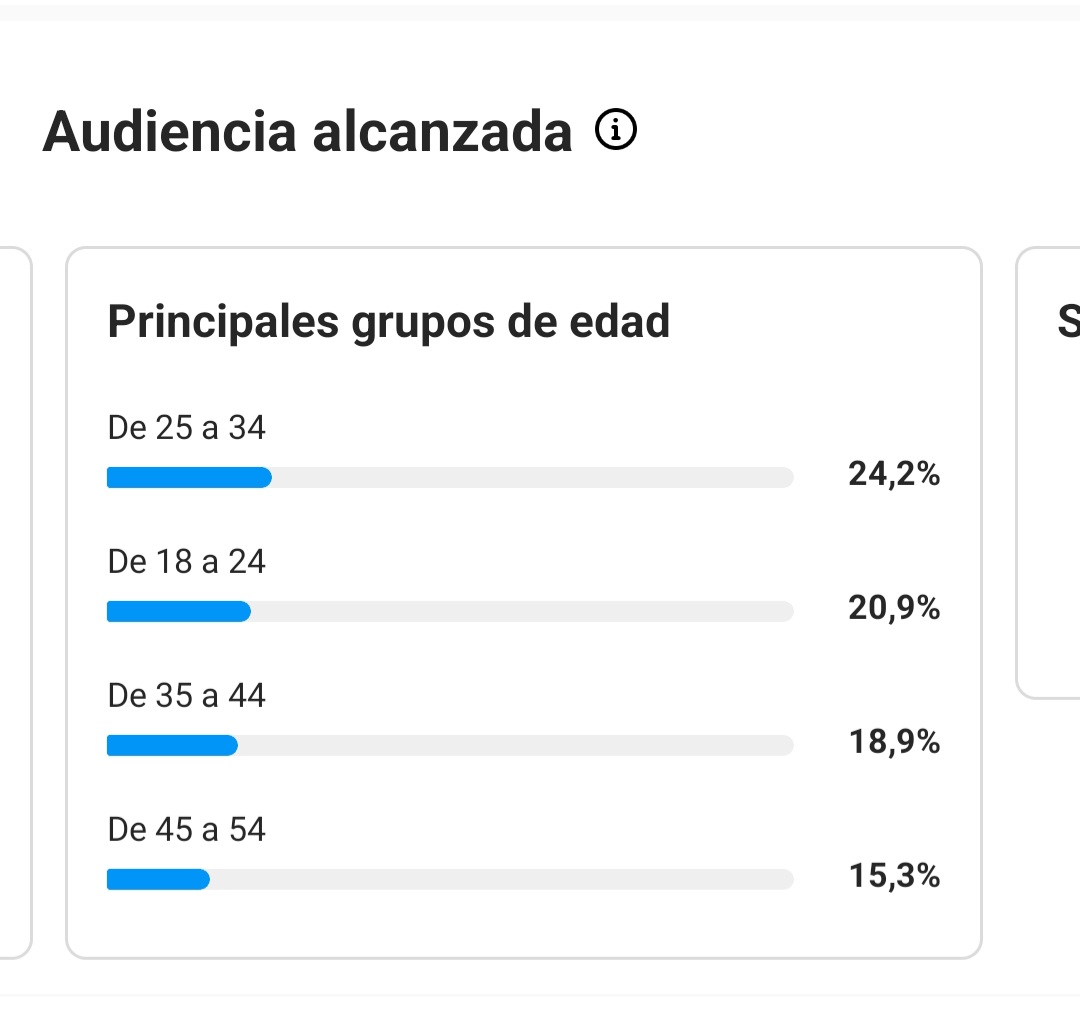Click the 15,3% percentage value
The width and height of the screenshot is (1080, 1031).
[x=894, y=876]
